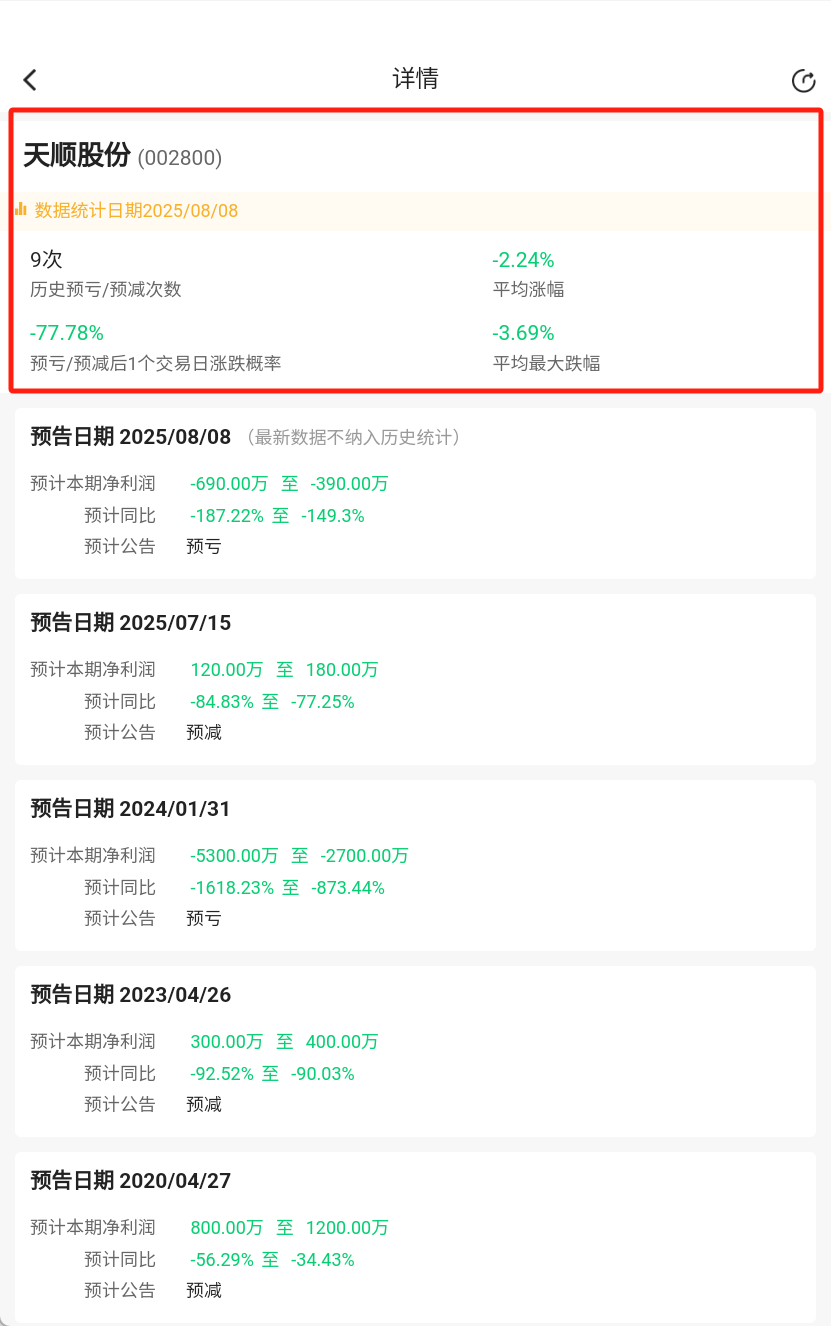The height and width of the screenshot is (1326, 831).
Task: Tap the back arrow icon
Action: point(30,80)
